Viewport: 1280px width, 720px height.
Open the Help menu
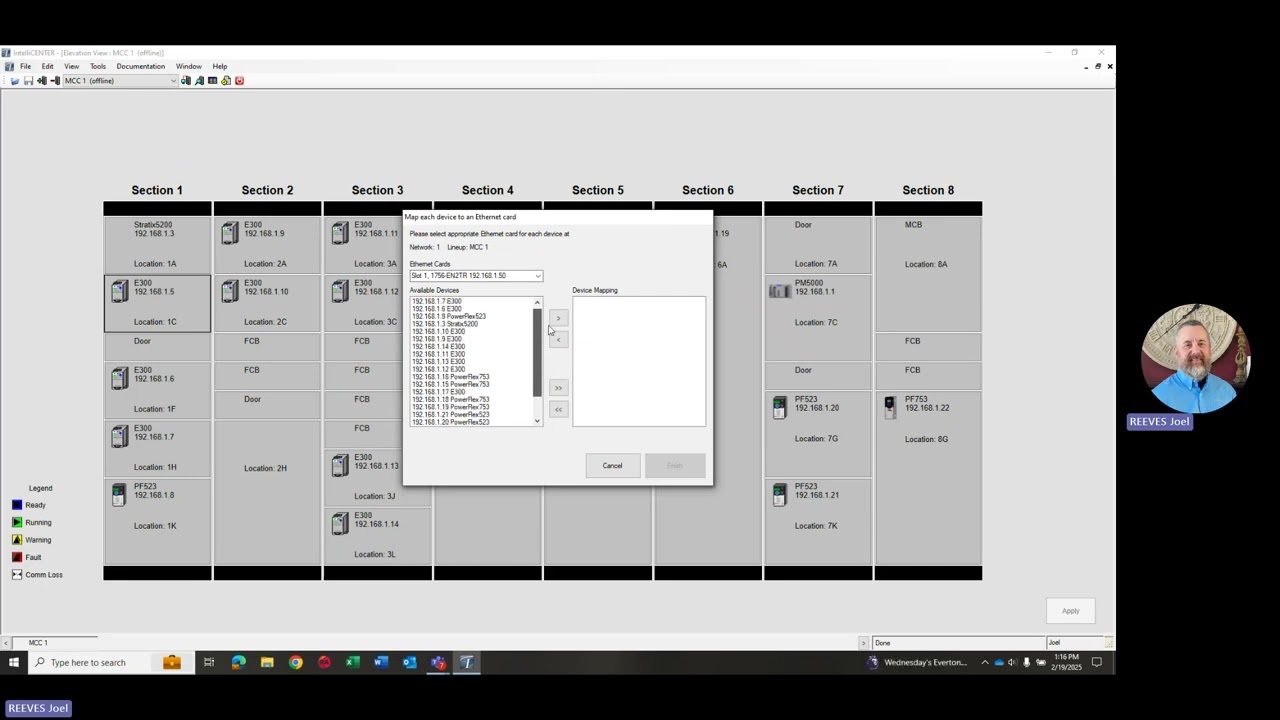click(x=220, y=66)
